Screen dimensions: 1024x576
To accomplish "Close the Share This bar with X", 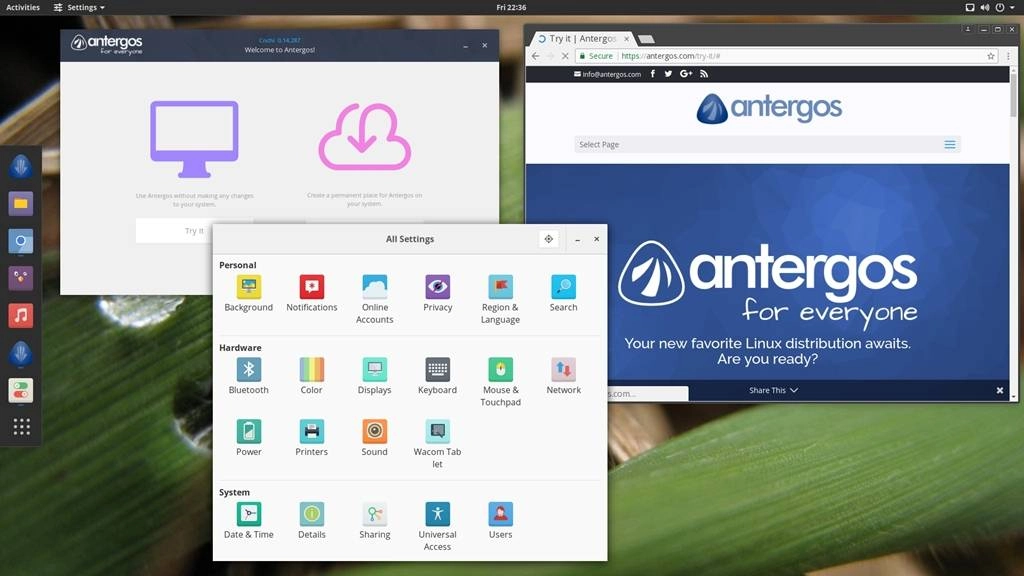I will point(999,391).
